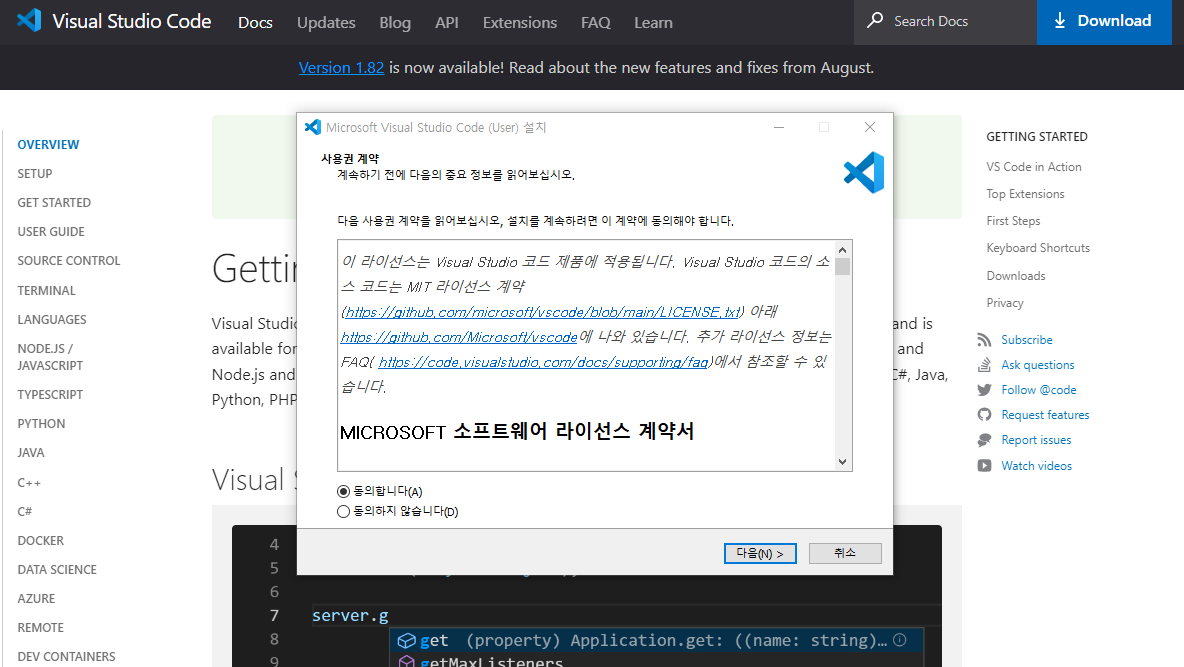Open the Follow @code link
The width and height of the screenshot is (1184, 667).
pyautogui.click(x=1039, y=390)
